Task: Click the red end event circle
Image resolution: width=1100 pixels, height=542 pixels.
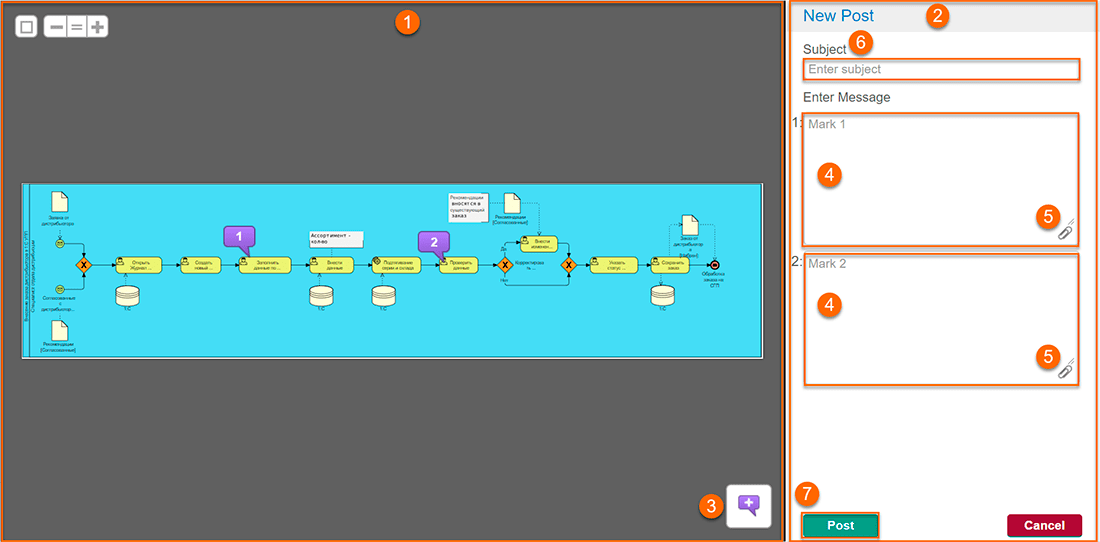Action: [713, 265]
